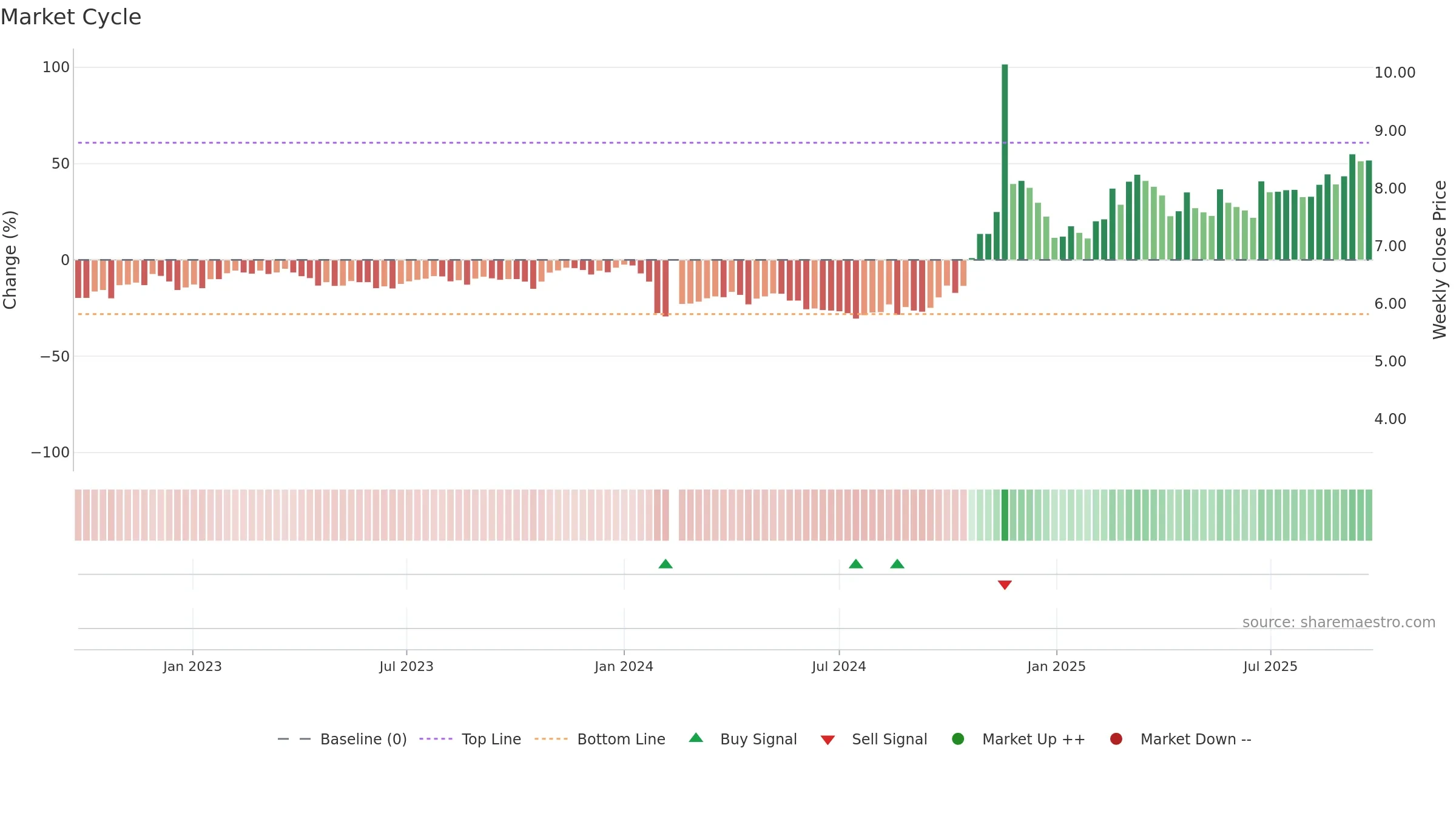The width and height of the screenshot is (1456, 819).
Task: Click the purple dotted Top Line legend sample
Action: (436, 739)
